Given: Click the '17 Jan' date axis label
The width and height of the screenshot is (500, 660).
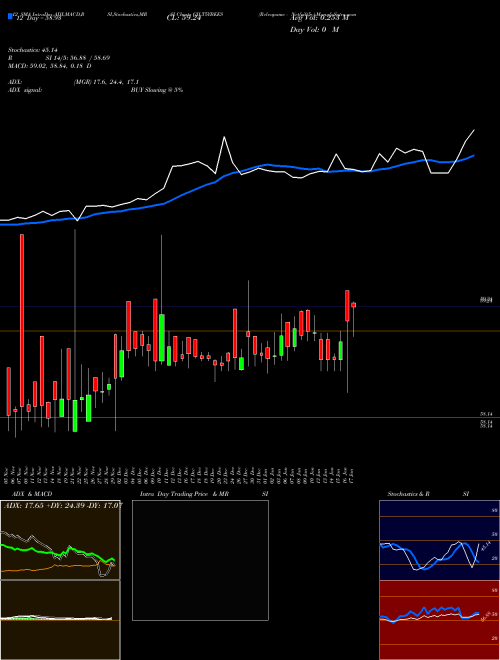Looking at the screenshot, I should click(352, 474).
